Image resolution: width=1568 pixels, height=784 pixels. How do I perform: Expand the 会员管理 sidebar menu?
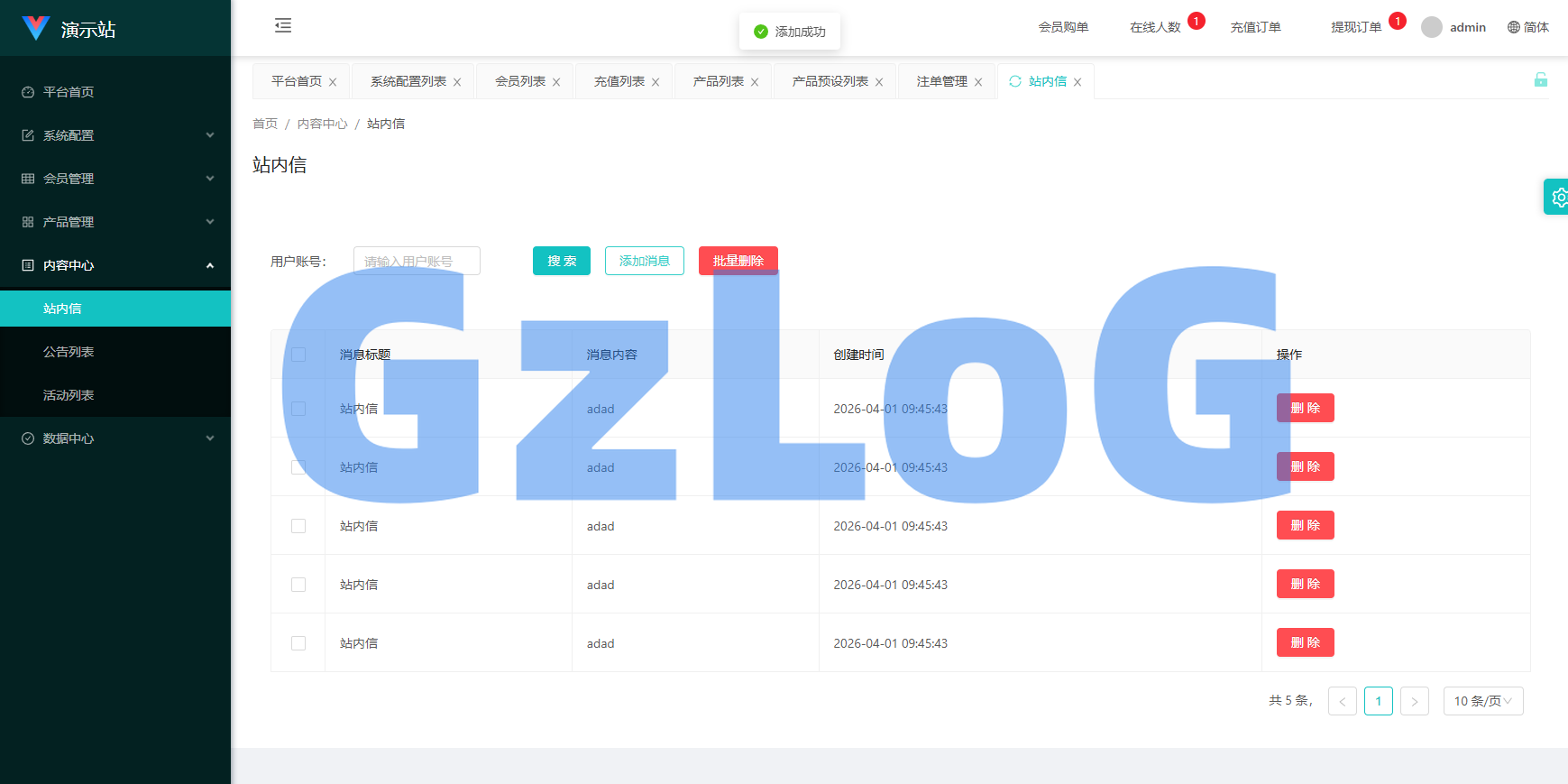point(115,179)
